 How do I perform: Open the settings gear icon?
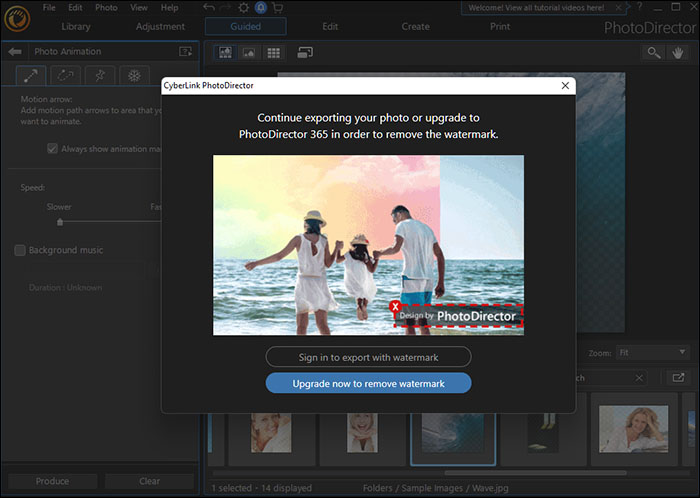[x=243, y=7]
